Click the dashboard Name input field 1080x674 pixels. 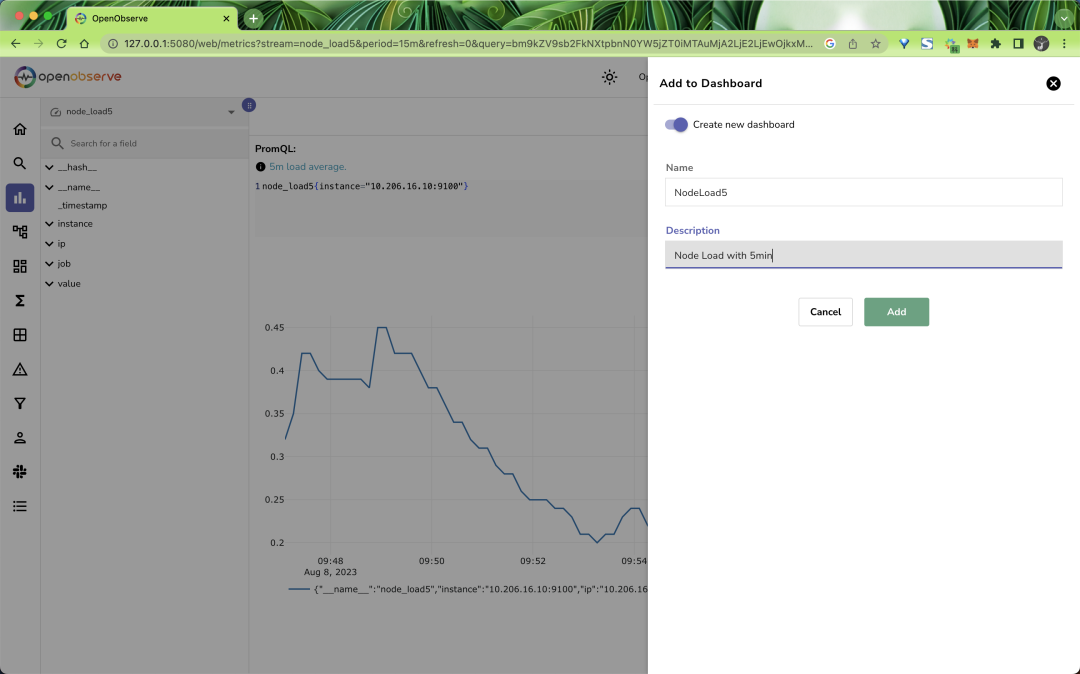863,192
